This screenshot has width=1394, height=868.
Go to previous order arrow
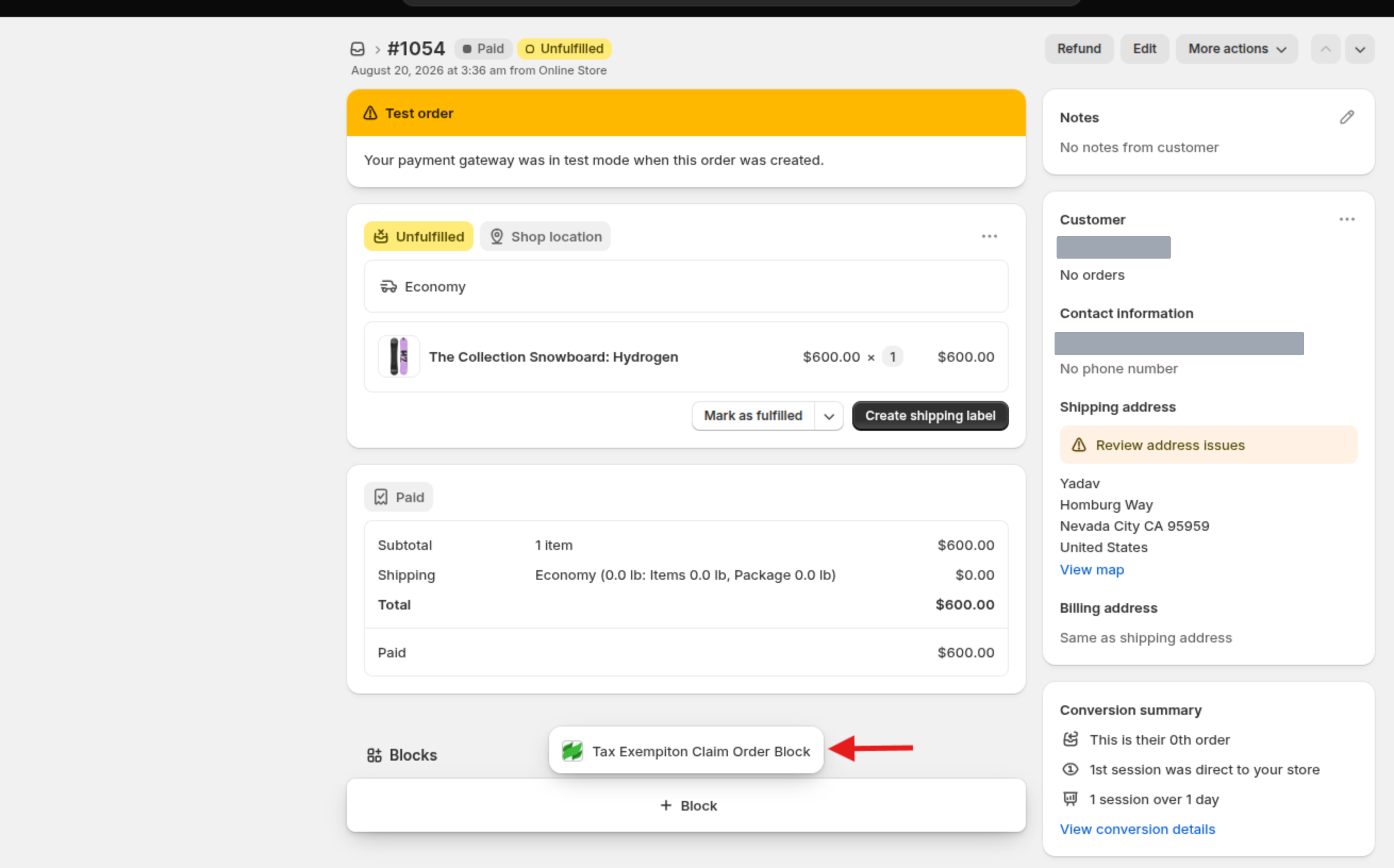coord(1326,49)
